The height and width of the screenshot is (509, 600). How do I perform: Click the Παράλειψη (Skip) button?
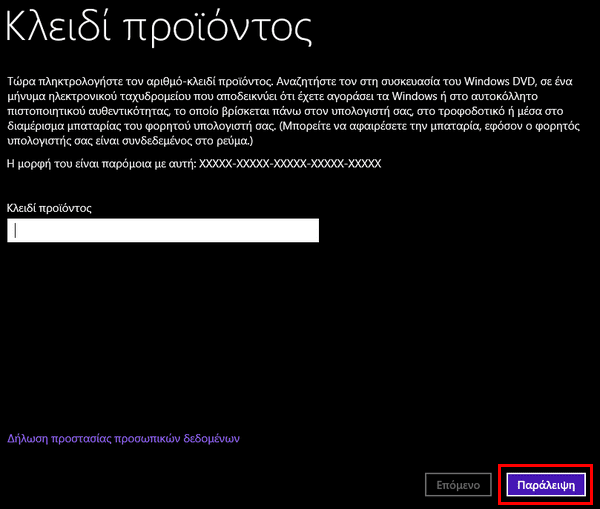coord(546,485)
